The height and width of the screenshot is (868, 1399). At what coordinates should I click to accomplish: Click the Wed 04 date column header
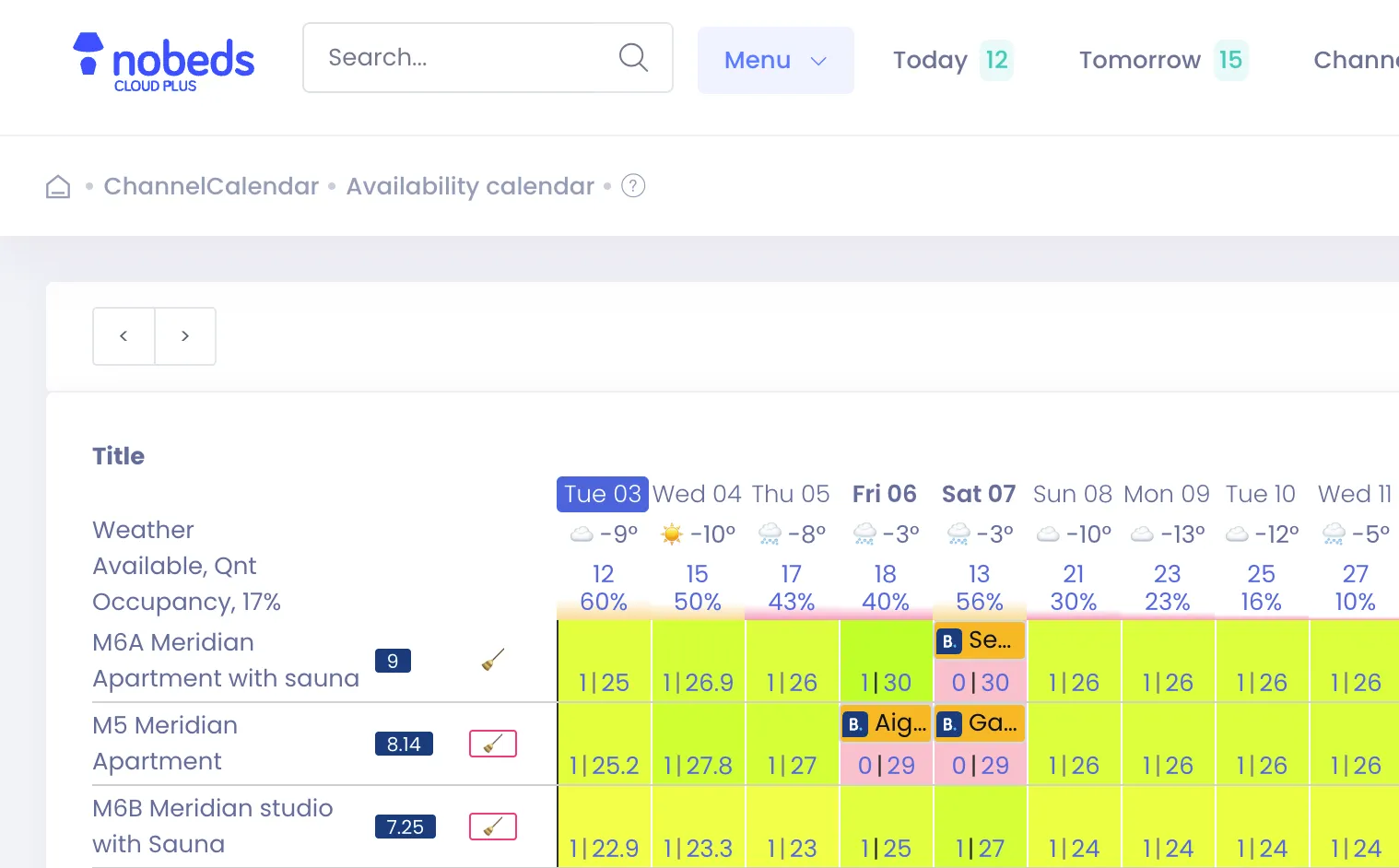click(697, 494)
